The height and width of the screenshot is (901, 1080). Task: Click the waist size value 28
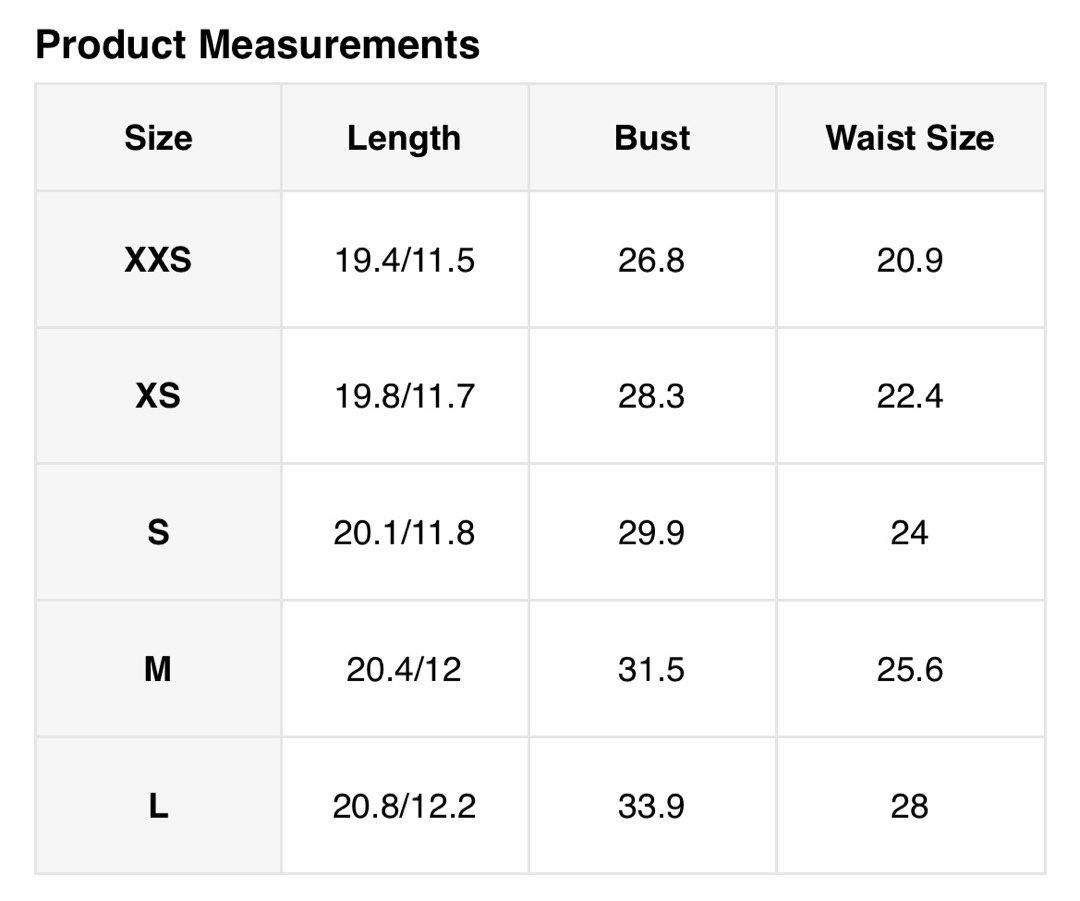pyautogui.click(x=910, y=807)
